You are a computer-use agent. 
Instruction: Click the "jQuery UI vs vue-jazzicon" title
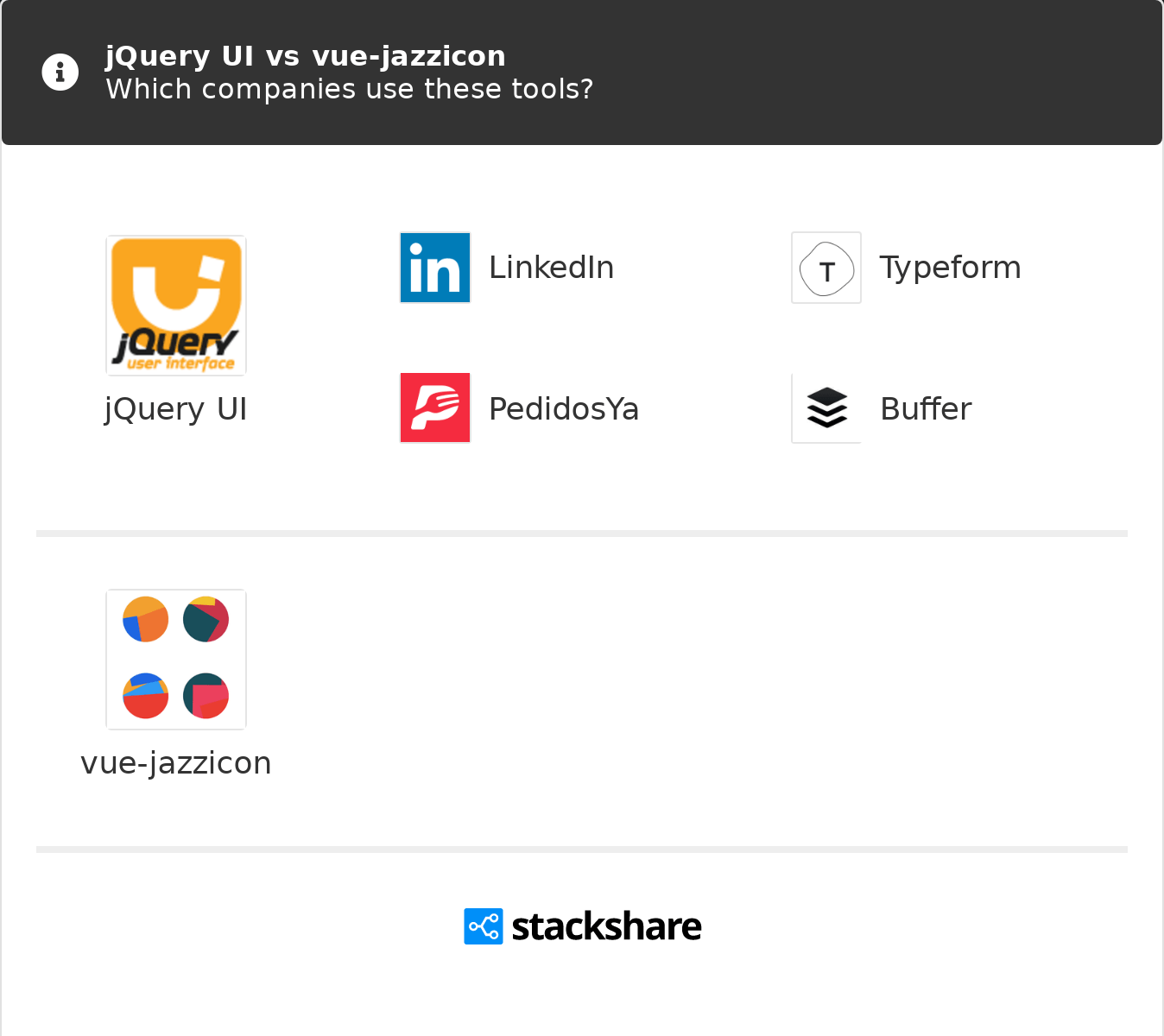pyautogui.click(x=306, y=56)
